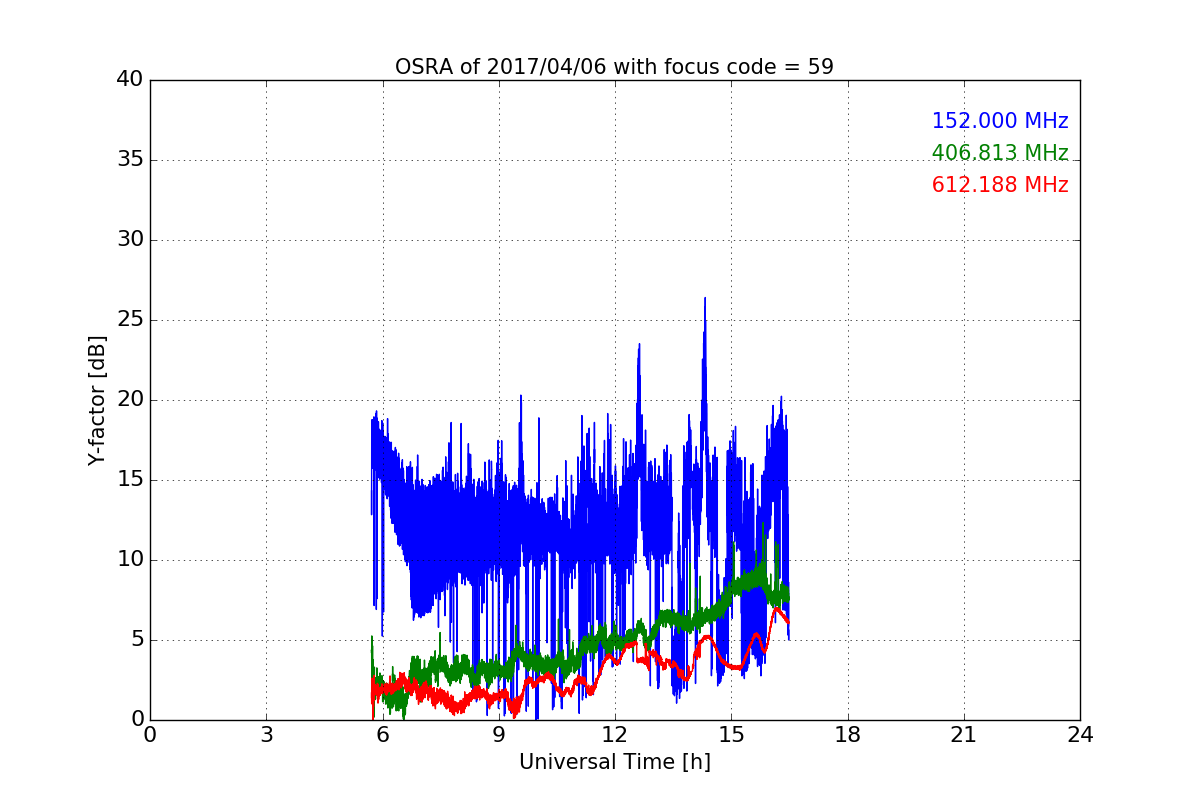Select the 406.813 MHz legend label
Screen dimensions: 1200x800
point(1000,153)
